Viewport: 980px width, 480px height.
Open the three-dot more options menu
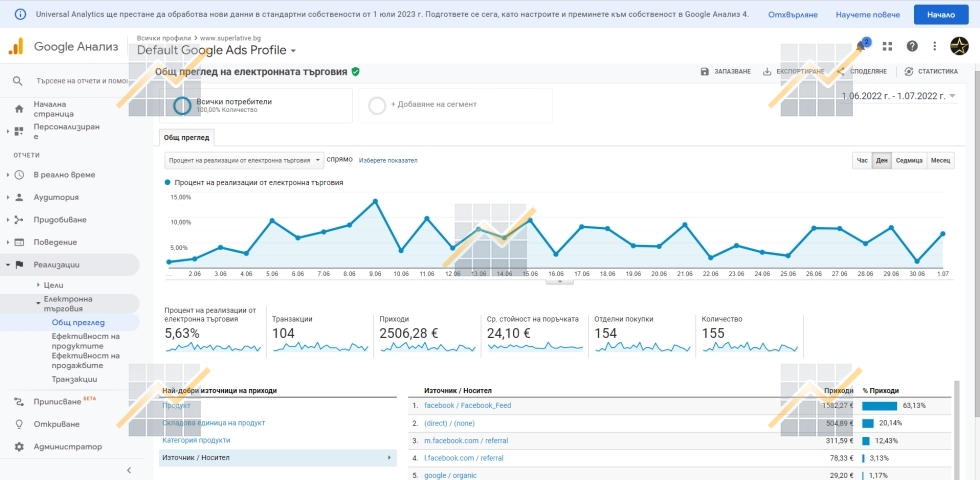[935, 46]
